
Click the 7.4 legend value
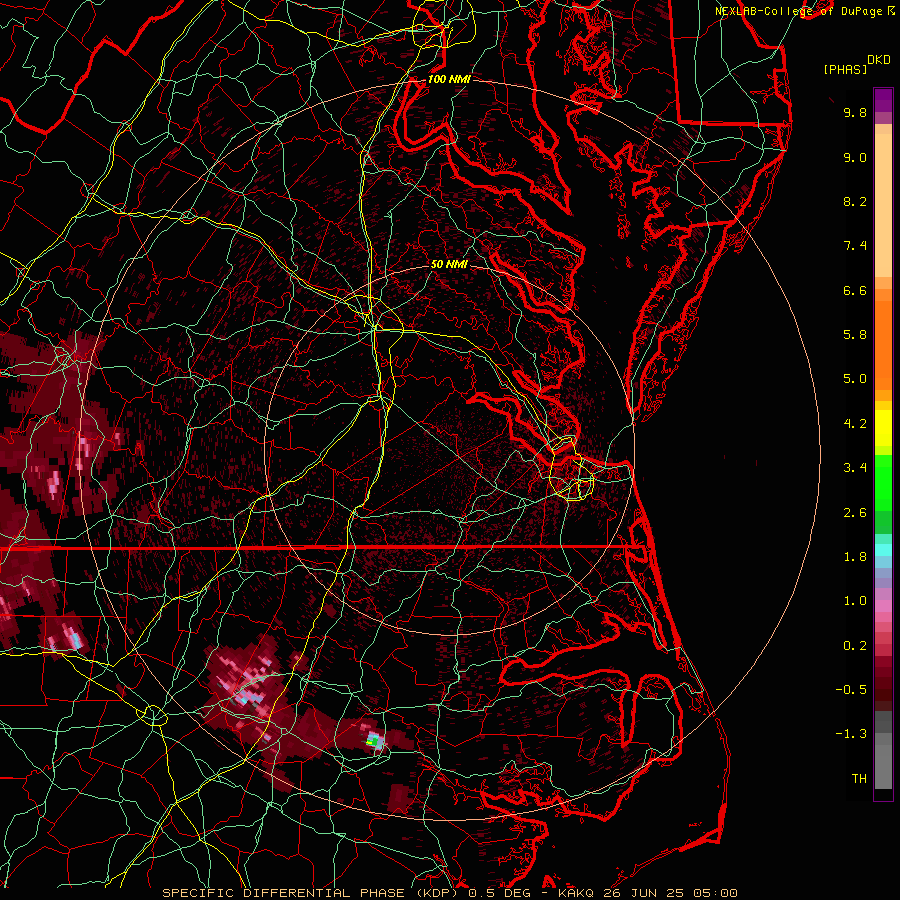tap(855, 246)
